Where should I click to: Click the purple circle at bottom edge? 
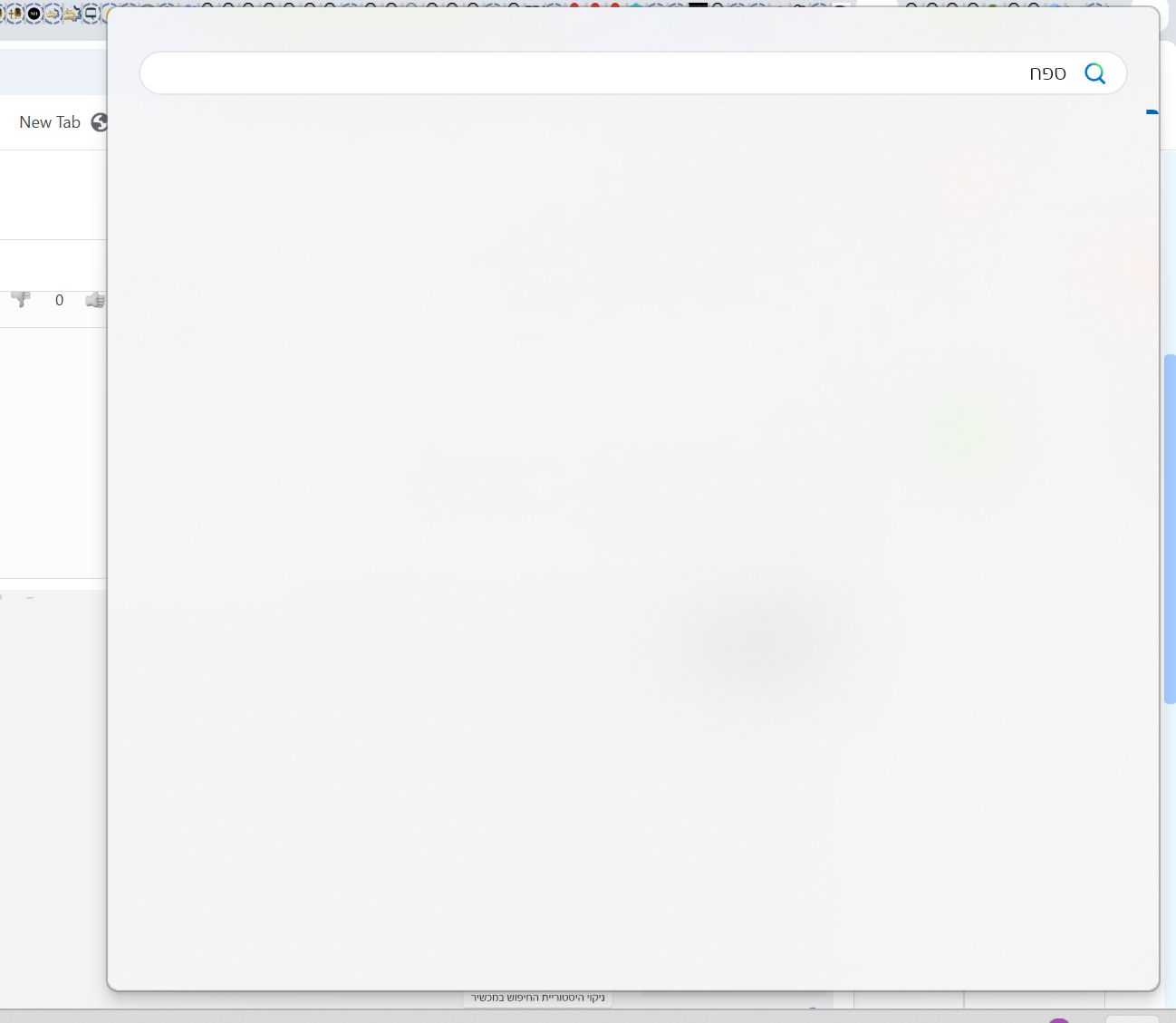point(1059,1019)
